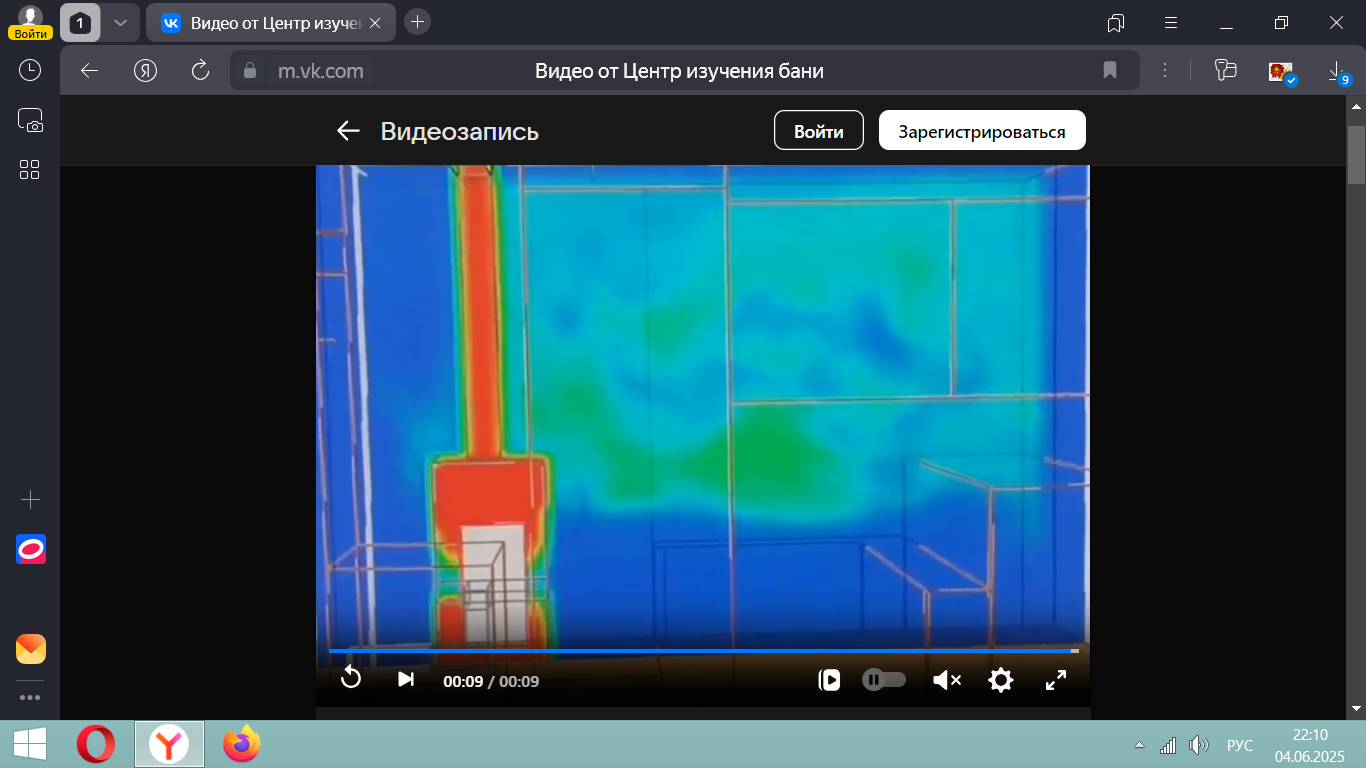This screenshot has width=1366, height=768.
Task: Enter fullscreen video mode
Action: tap(1055, 680)
